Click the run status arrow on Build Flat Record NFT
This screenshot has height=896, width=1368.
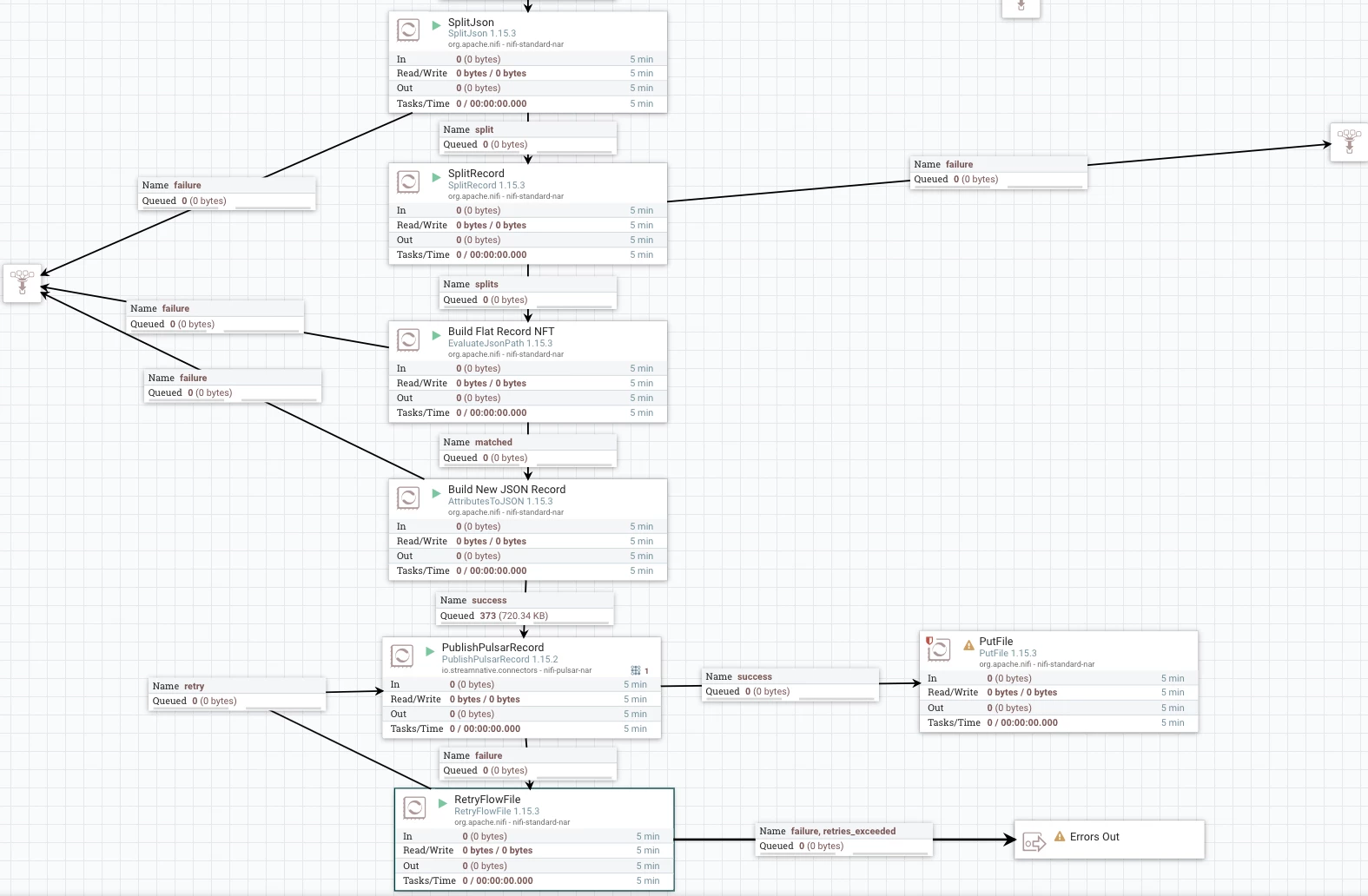tap(437, 335)
